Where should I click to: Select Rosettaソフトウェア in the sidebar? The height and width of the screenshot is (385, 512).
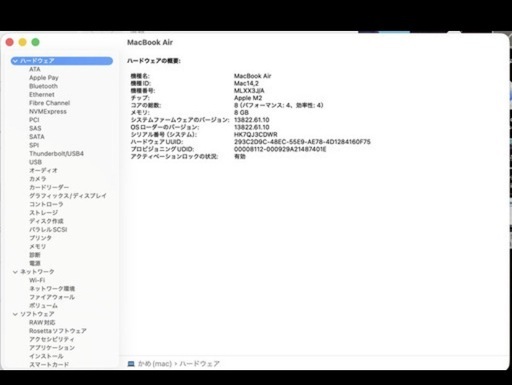pos(58,331)
